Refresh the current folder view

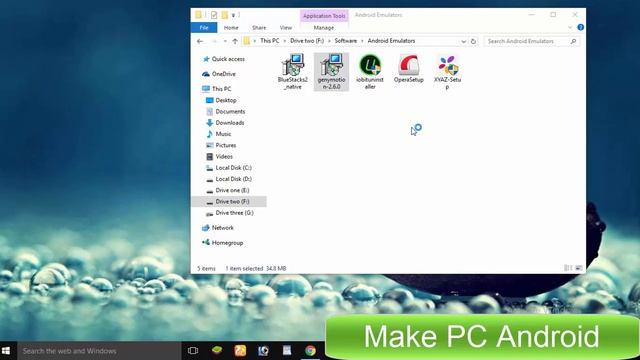(473, 41)
